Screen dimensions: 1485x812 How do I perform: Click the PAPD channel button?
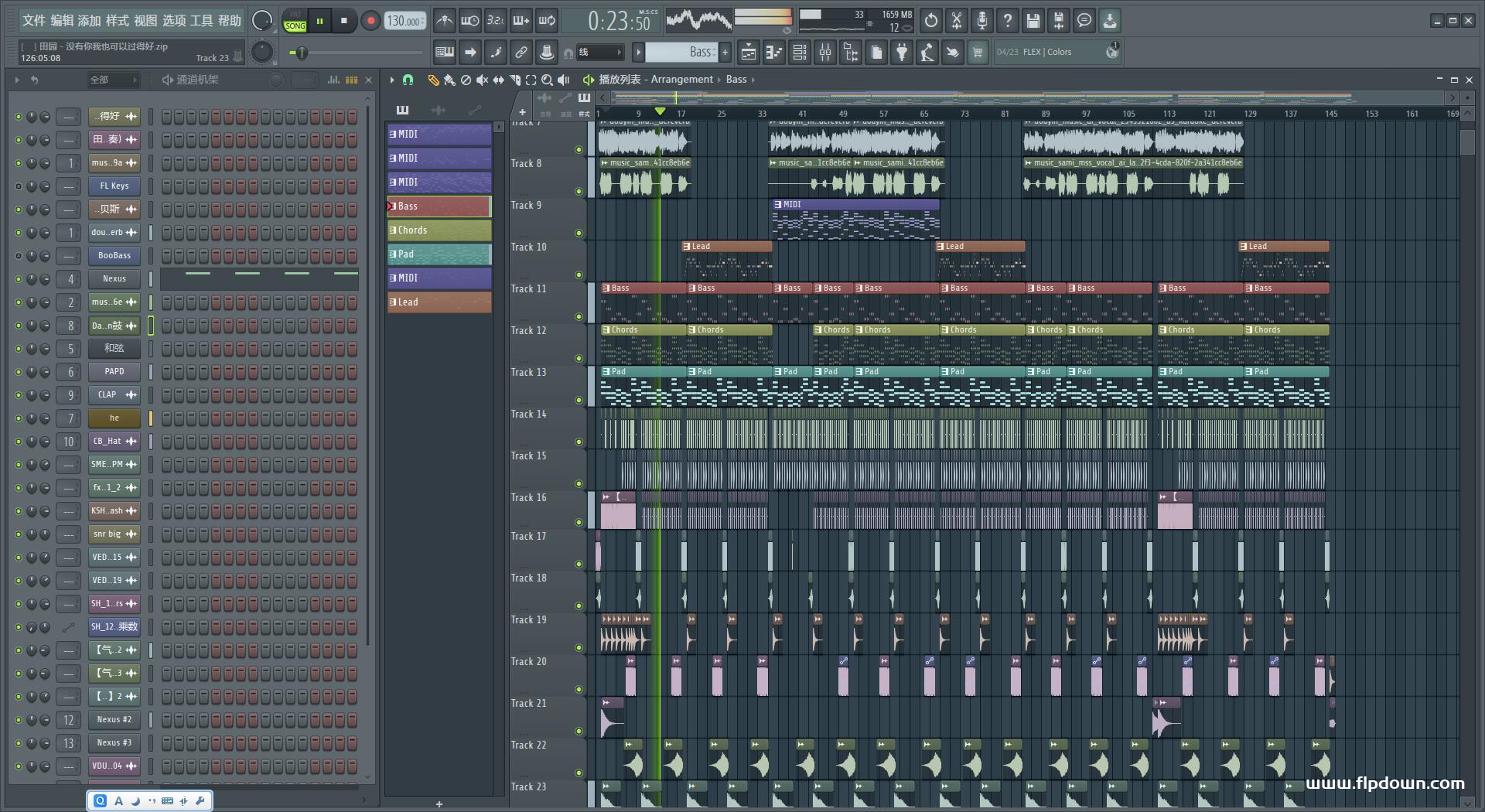click(x=114, y=372)
